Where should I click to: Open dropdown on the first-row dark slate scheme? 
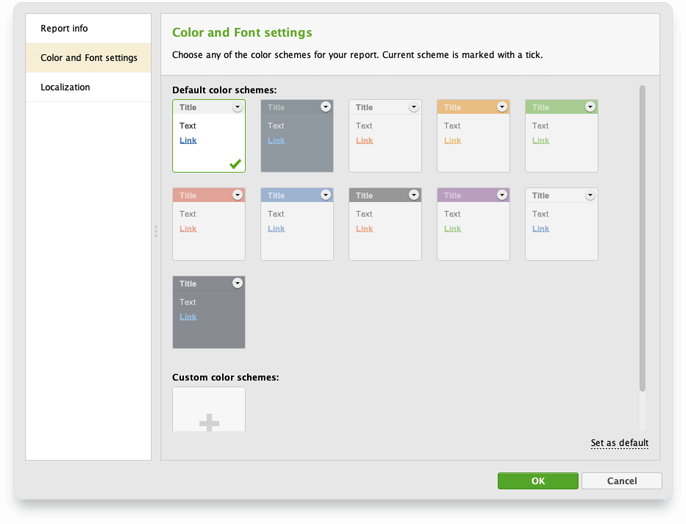326,107
